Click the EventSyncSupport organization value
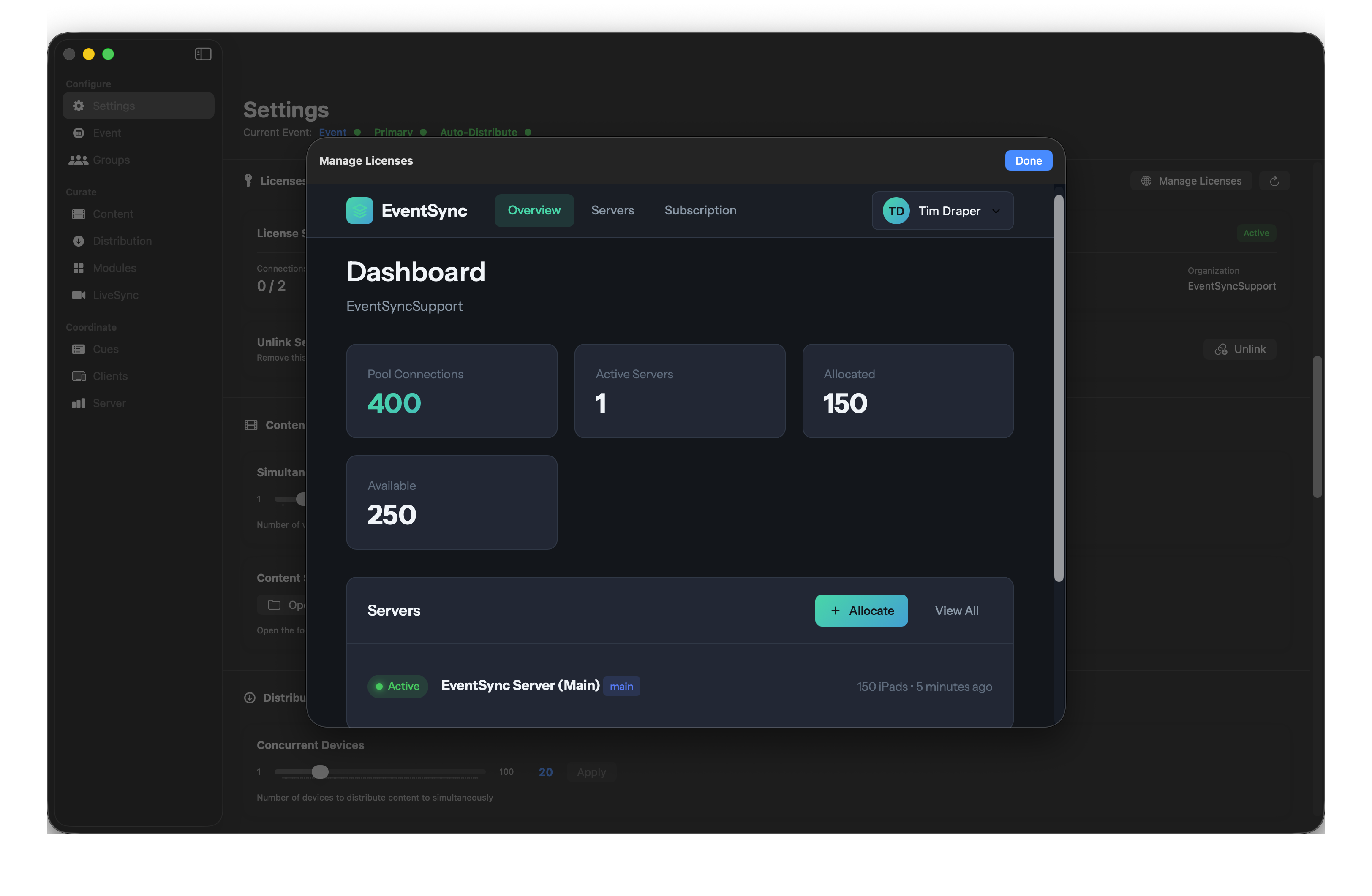1372x896 pixels. [x=1231, y=286]
